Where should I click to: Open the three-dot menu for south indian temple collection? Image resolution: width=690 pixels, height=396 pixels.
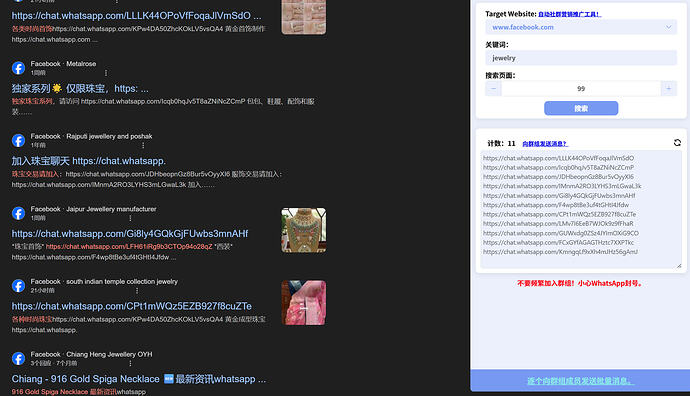point(137,290)
